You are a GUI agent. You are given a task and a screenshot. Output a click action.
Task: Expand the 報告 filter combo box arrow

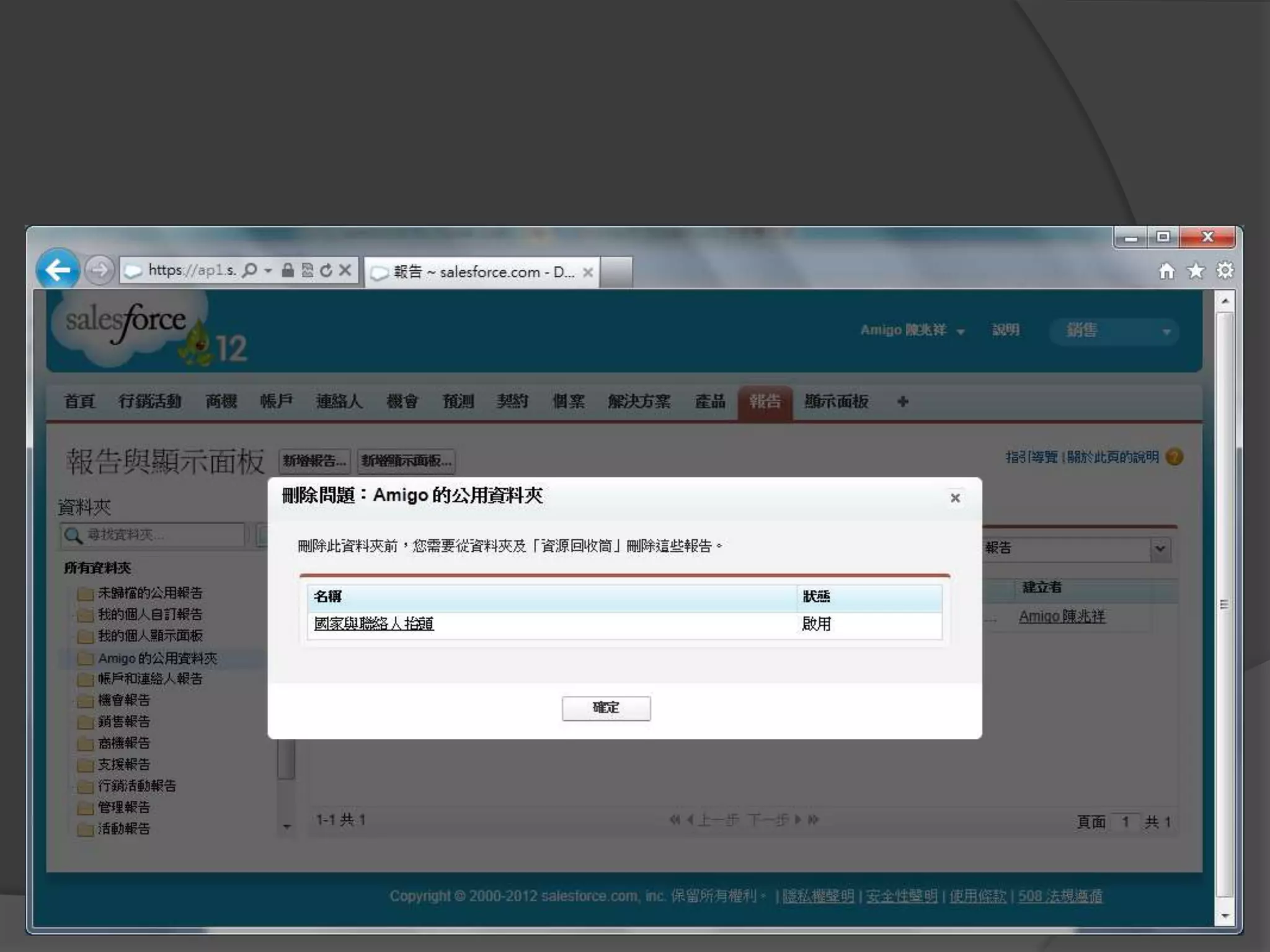click(x=1160, y=549)
